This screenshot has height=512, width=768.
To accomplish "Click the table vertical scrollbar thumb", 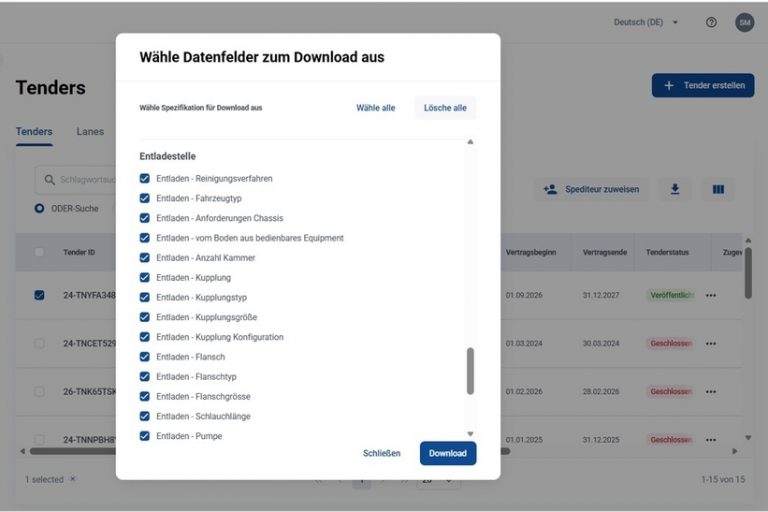I will coord(748,273).
